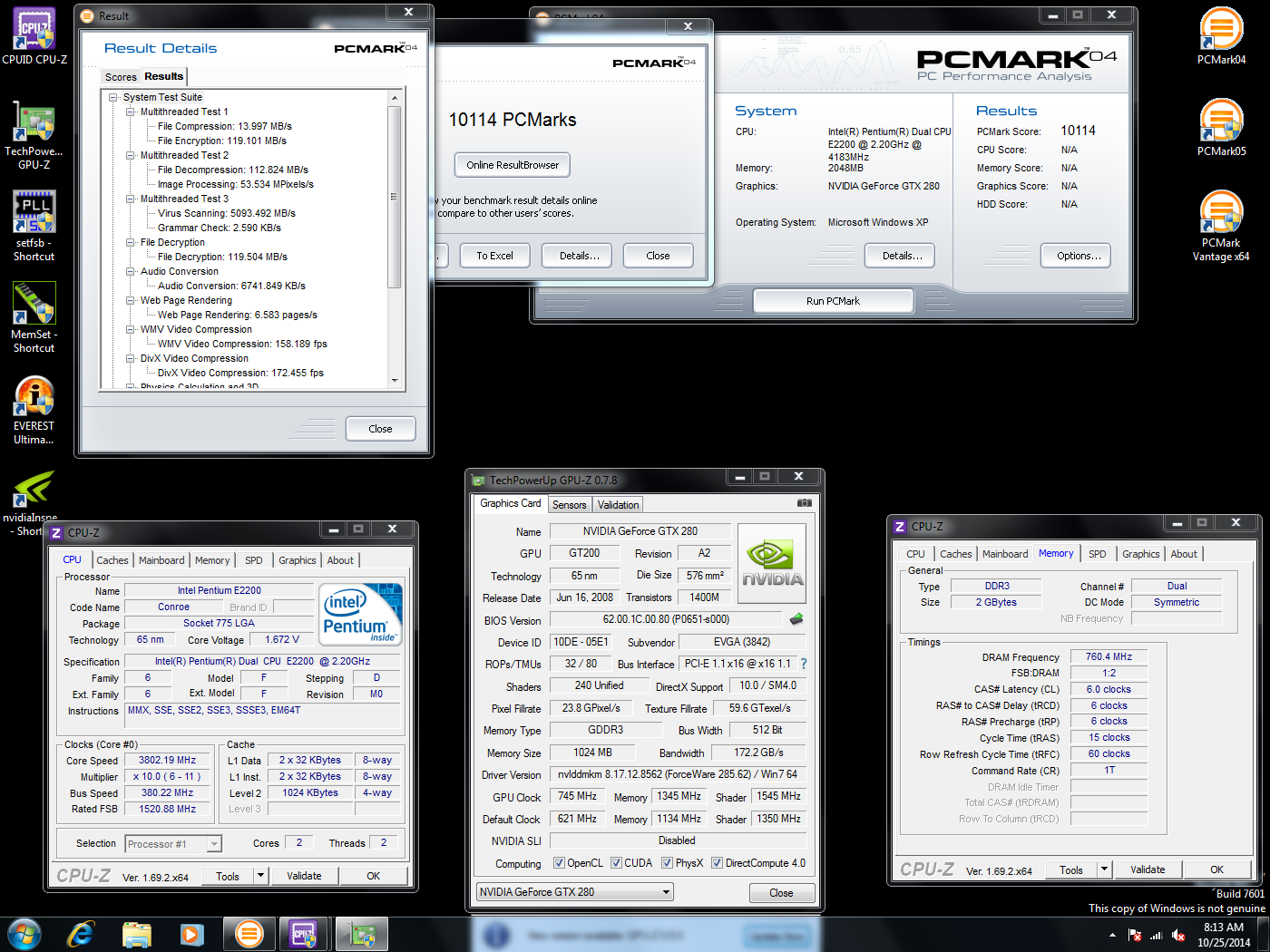Screen dimensions: 1270x952
Task: Launch the MemSet shortcut icon
Action: click(34, 317)
